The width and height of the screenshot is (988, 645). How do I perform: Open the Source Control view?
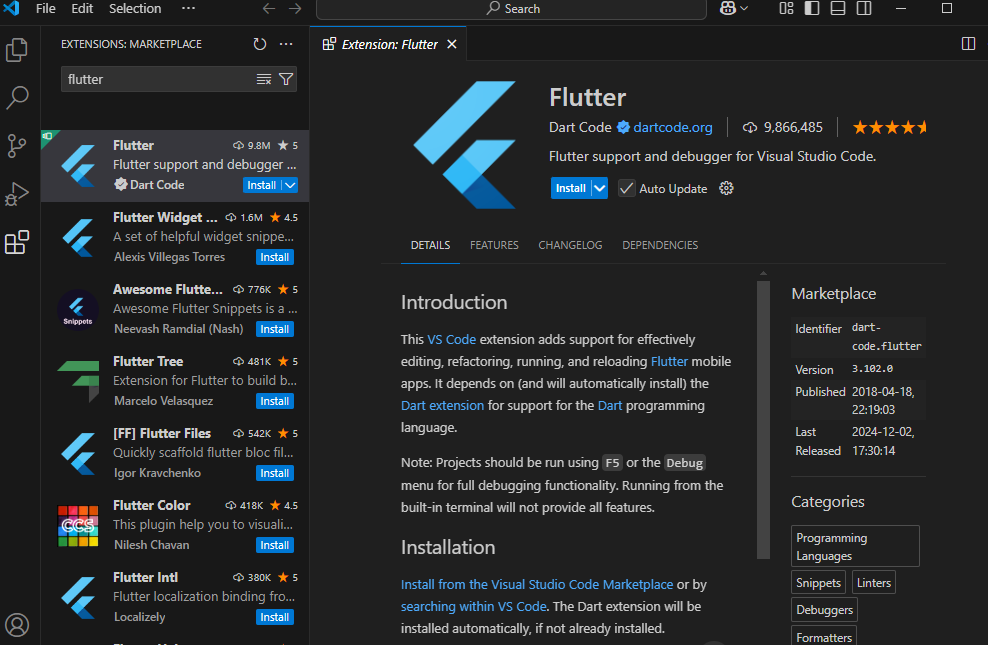[17, 146]
